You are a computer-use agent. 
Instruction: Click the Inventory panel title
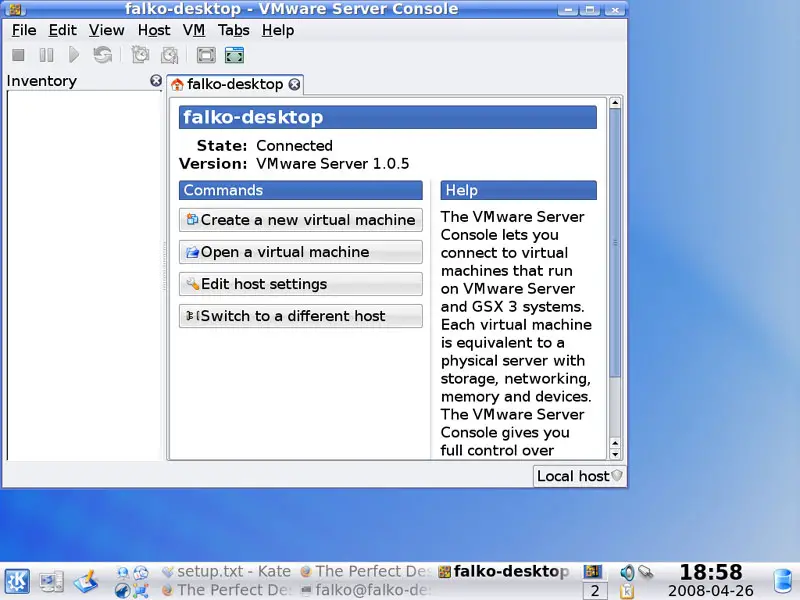tap(42, 81)
